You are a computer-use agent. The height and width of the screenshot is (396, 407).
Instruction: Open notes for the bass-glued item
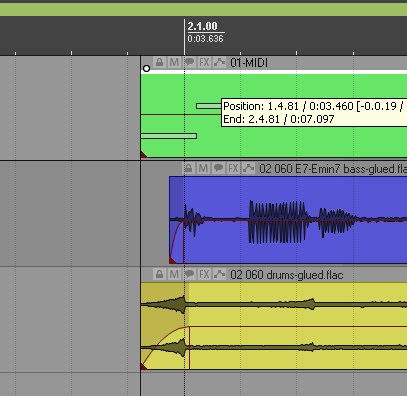218,168
